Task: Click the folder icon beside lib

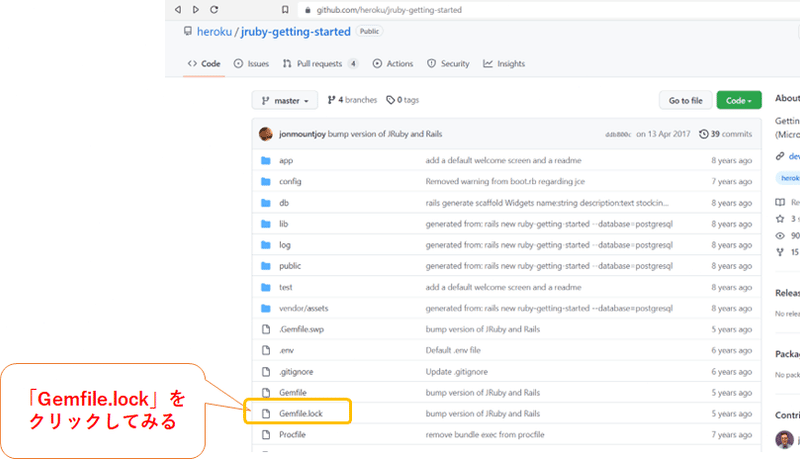Action: 266,224
